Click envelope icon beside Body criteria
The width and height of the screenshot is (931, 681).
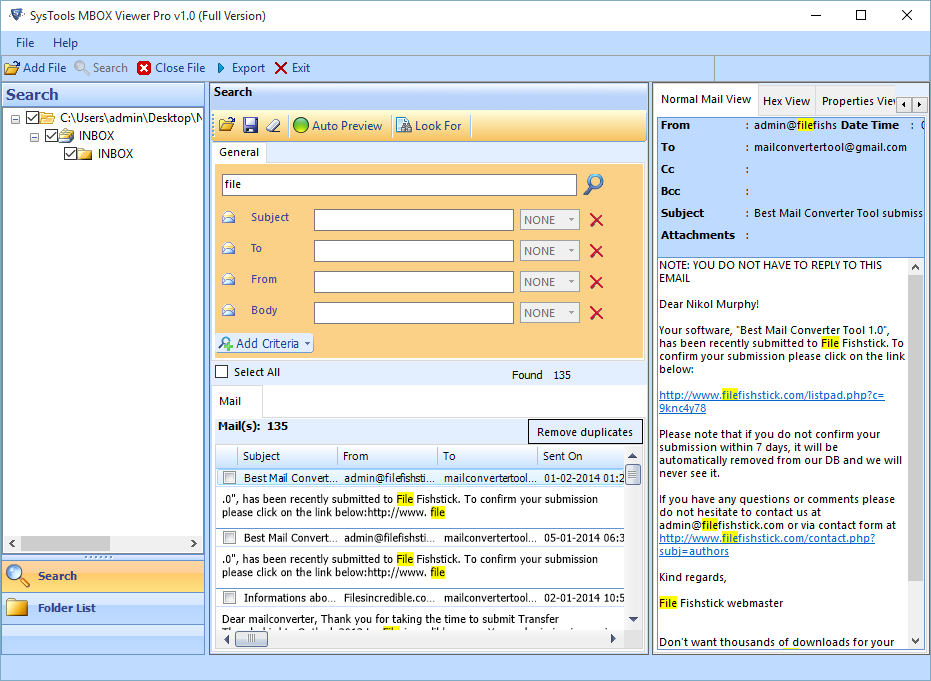point(229,310)
